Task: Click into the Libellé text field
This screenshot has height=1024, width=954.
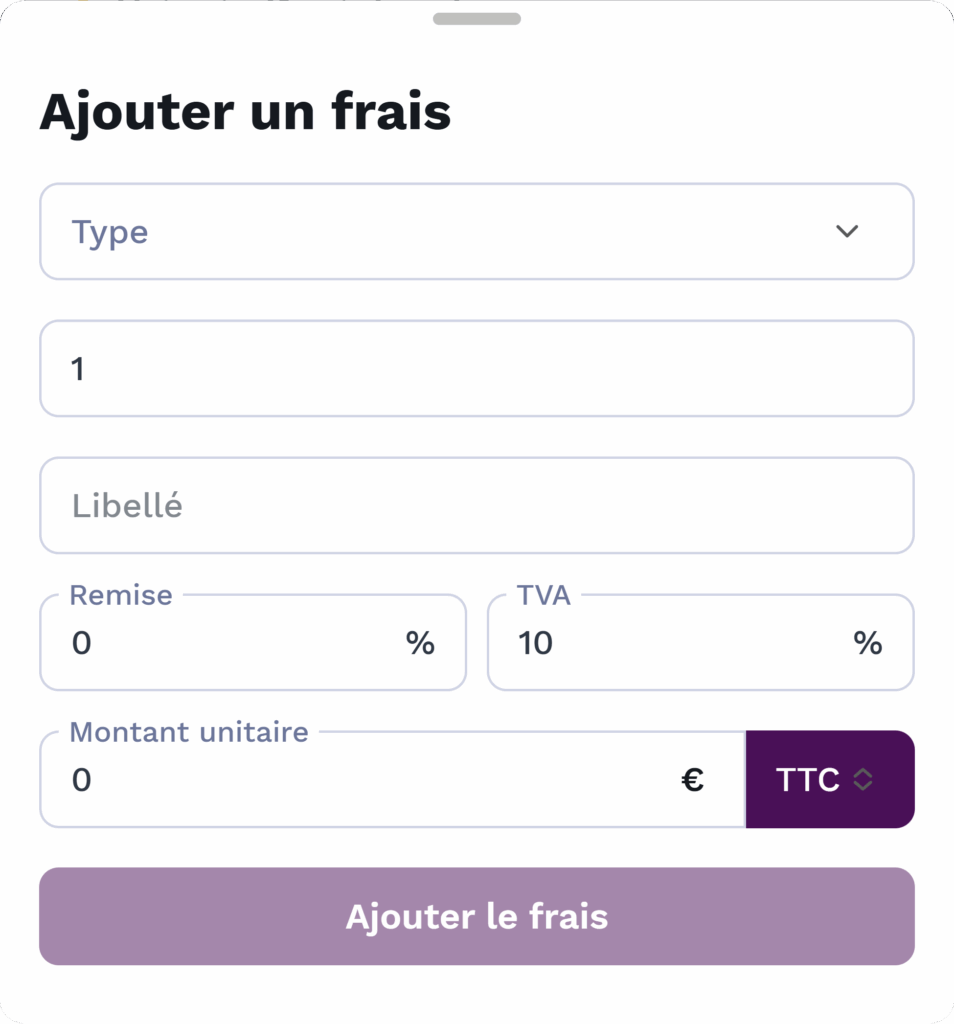Action: tap(476, 506)
